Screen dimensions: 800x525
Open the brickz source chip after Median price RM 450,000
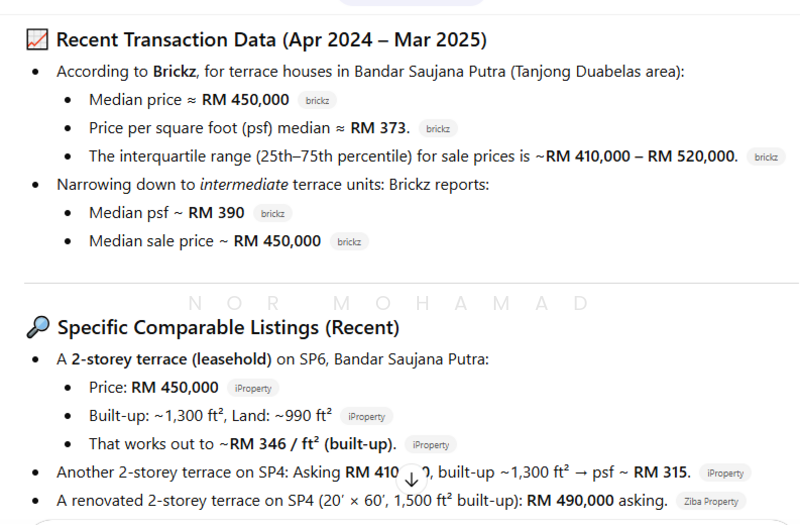pyautogui.click(x=318, y=100)
